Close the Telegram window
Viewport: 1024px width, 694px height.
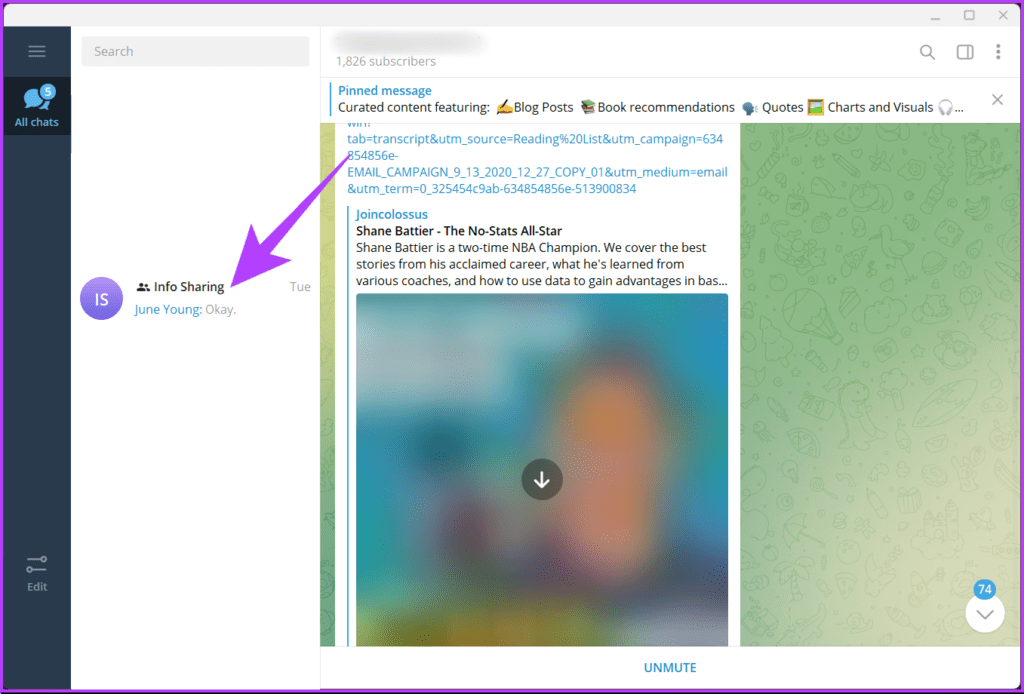point(1003,15)
